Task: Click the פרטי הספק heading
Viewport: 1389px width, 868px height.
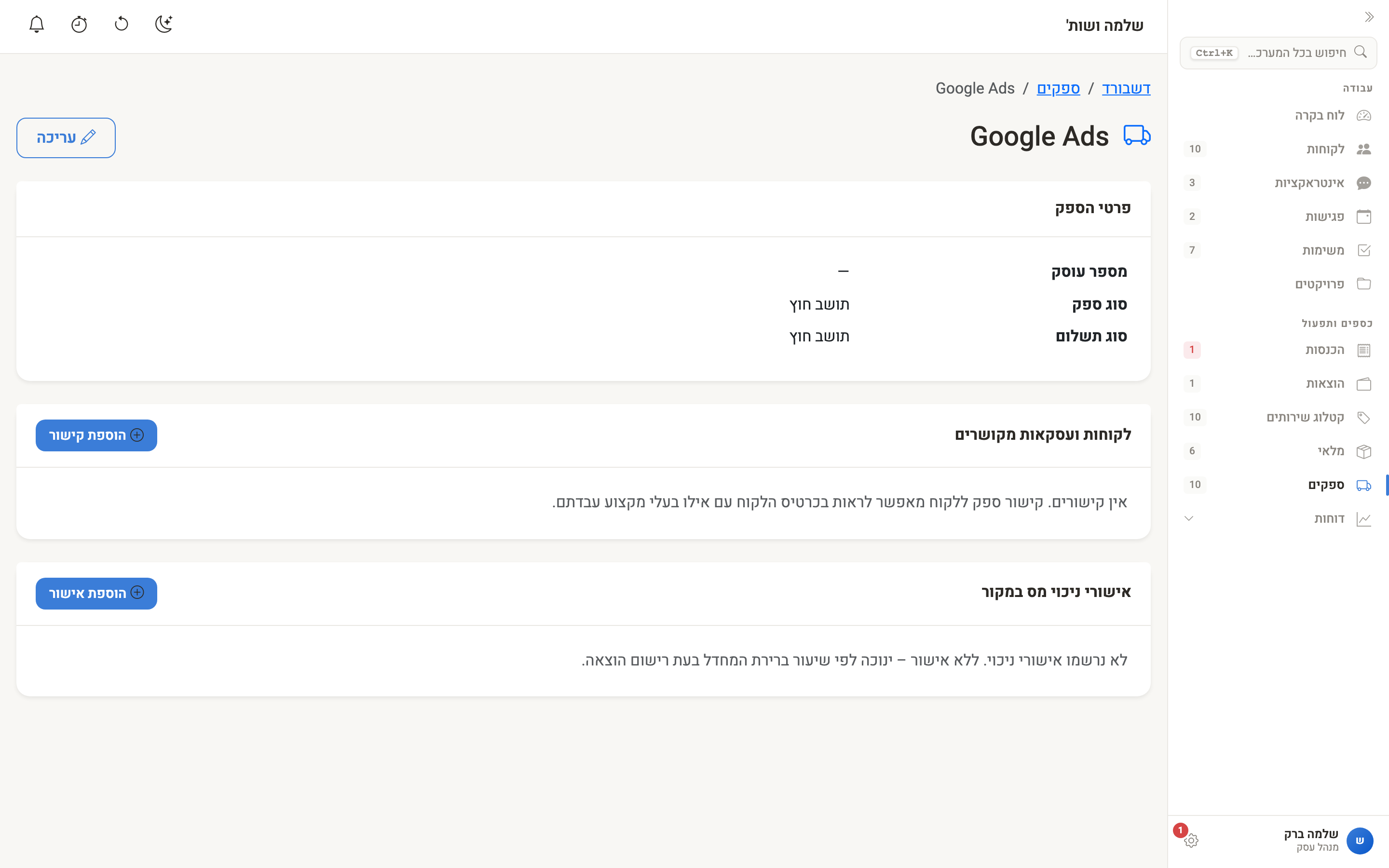Action: pyautogui.click(x=1093, y=208)
